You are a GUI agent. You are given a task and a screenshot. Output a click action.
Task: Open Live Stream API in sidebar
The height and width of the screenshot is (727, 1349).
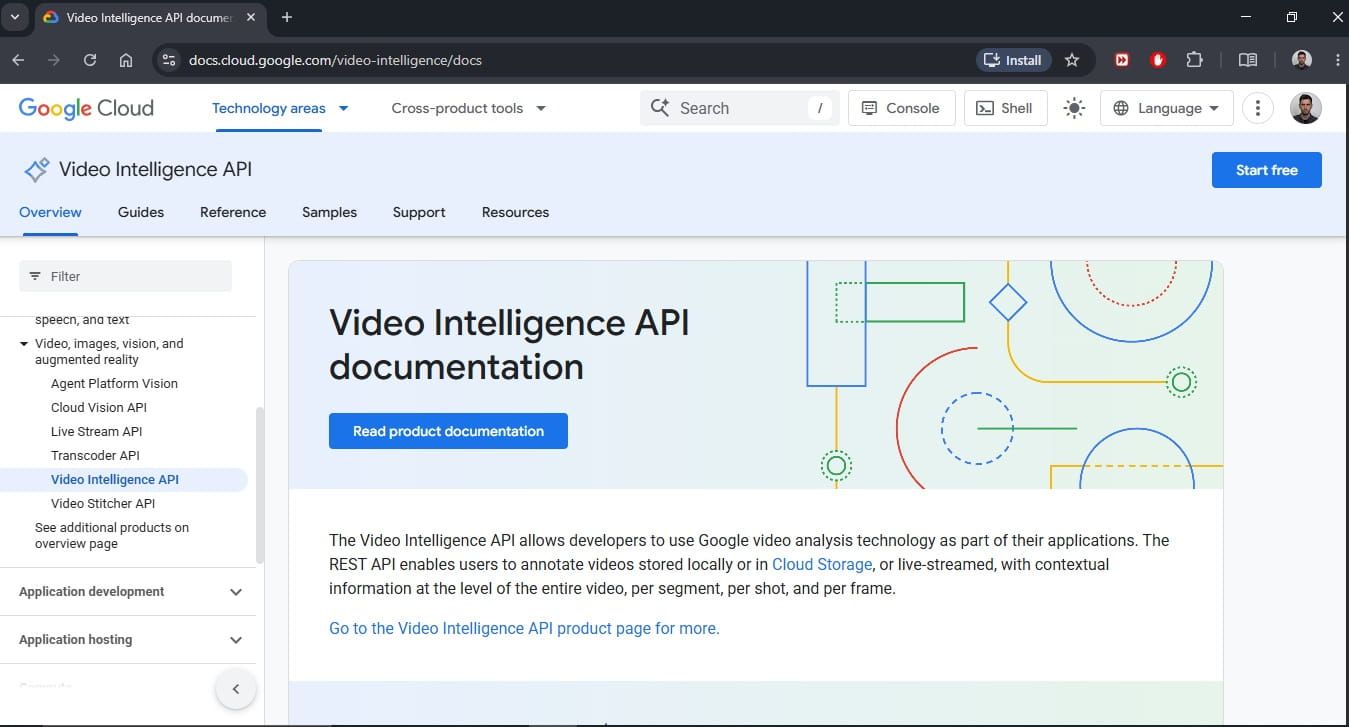pos(96,431)
